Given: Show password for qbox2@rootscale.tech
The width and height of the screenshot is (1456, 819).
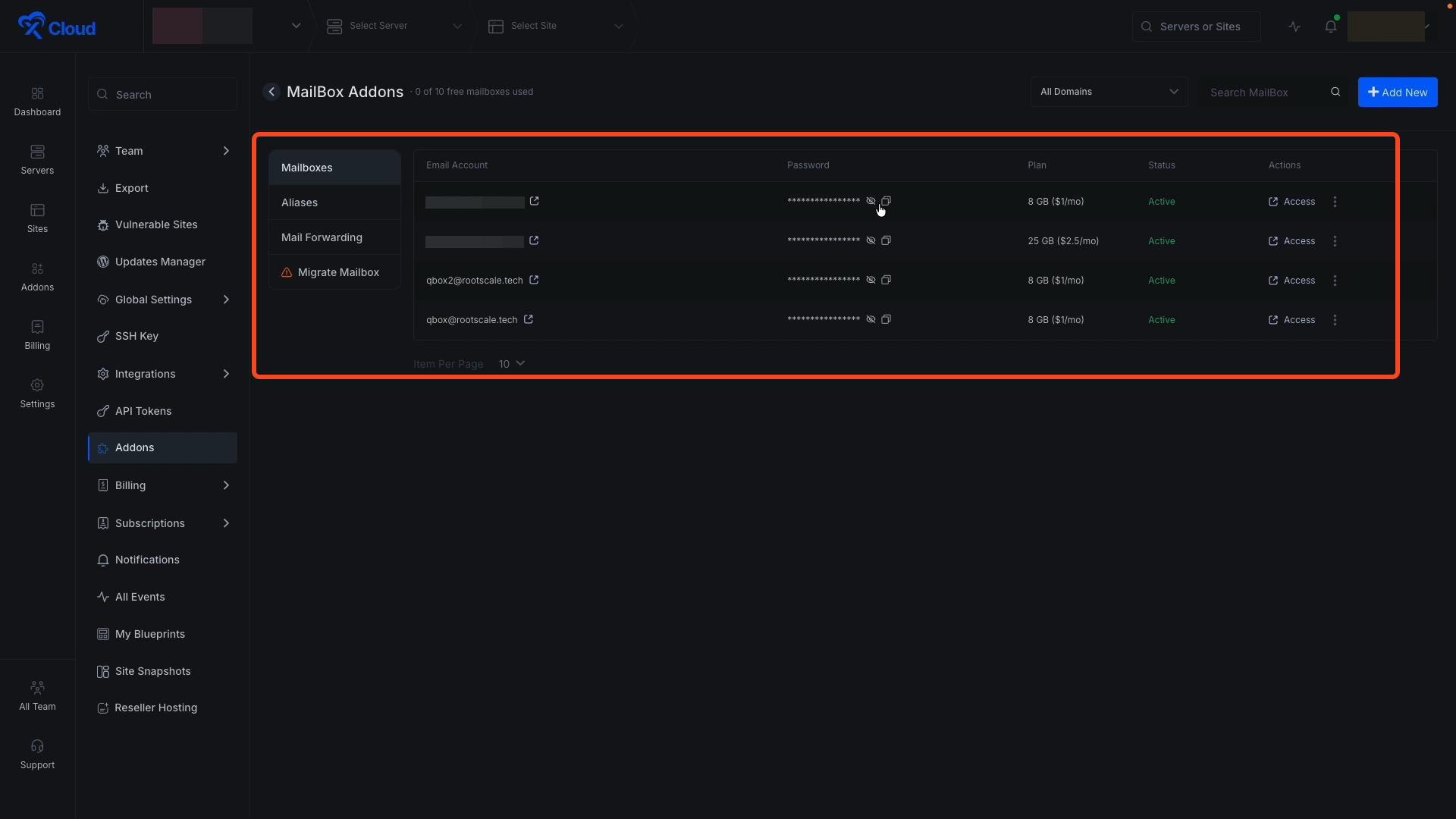Looking at the screenshot, I should (x=871, y=280).
